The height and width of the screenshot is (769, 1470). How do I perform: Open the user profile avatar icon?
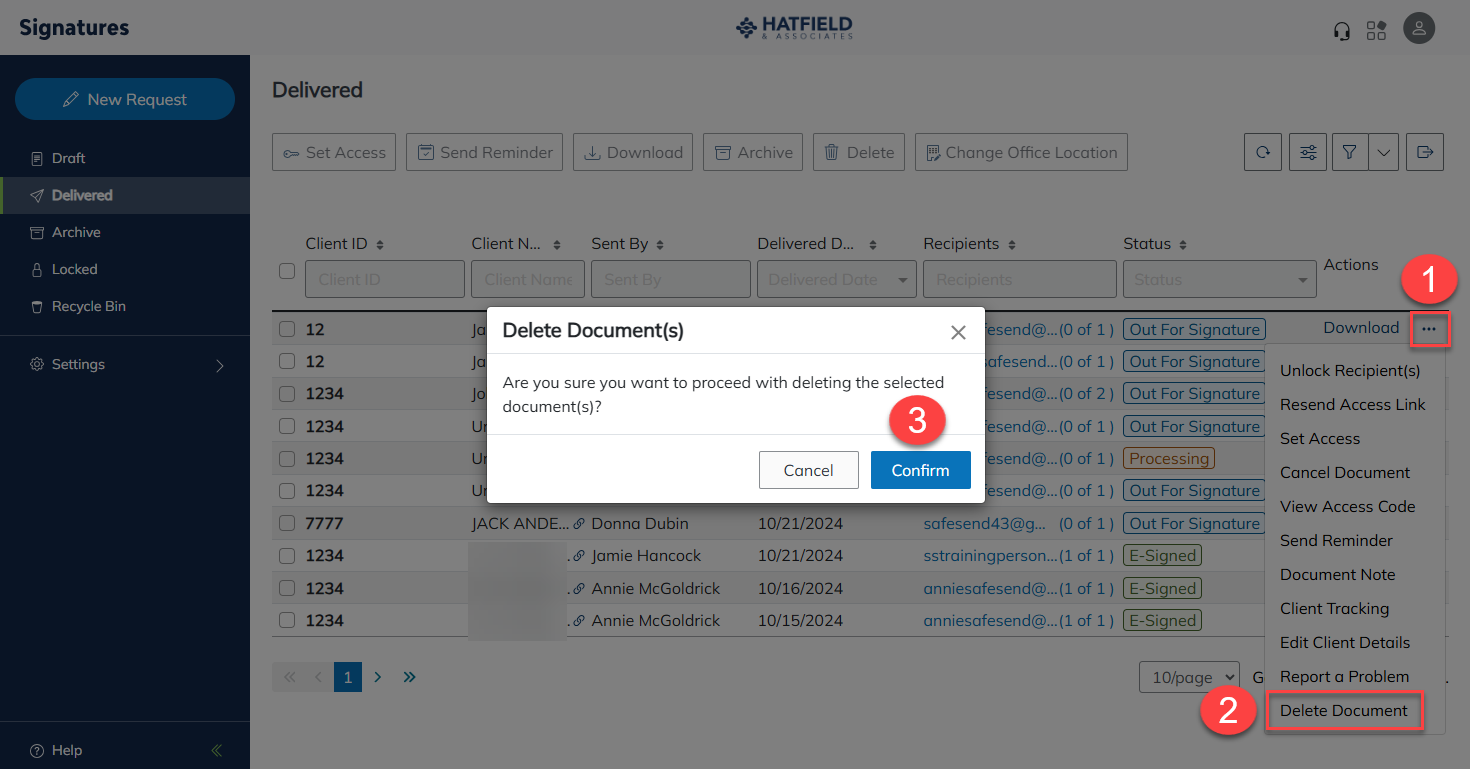pyautogui.click(x=1419, y=28)
